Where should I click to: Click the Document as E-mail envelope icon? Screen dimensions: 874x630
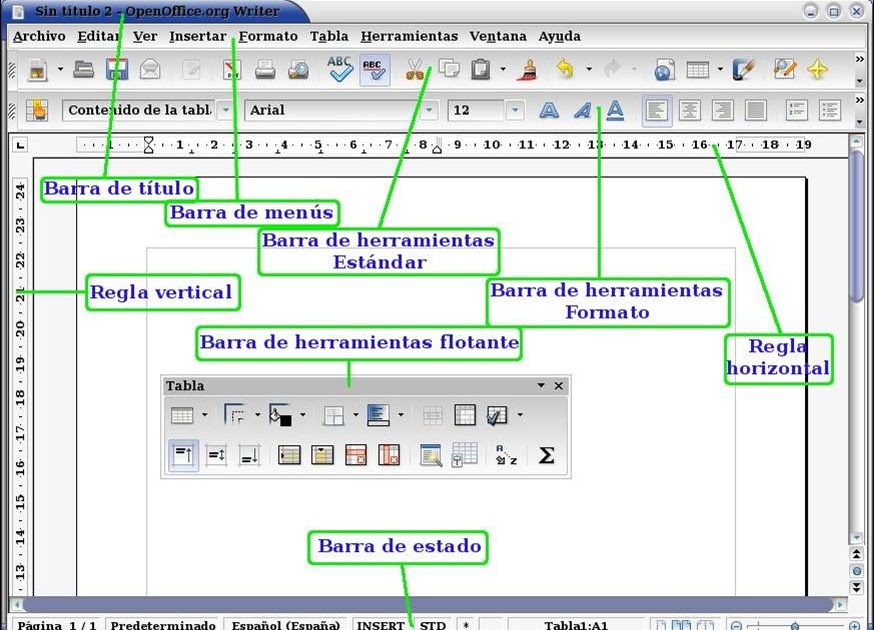click(x=150, y=70)
